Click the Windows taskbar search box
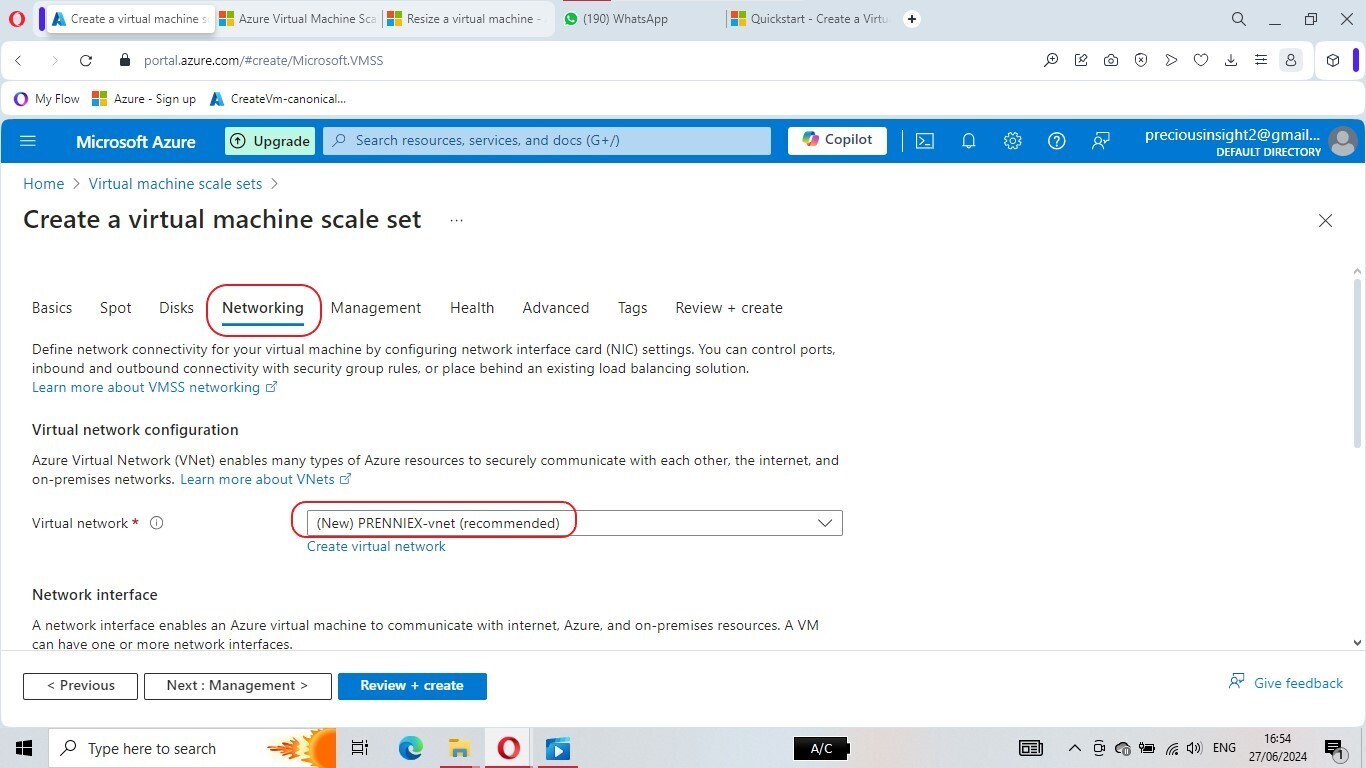This screenshot has height=768, width=1366. (192, 748)
